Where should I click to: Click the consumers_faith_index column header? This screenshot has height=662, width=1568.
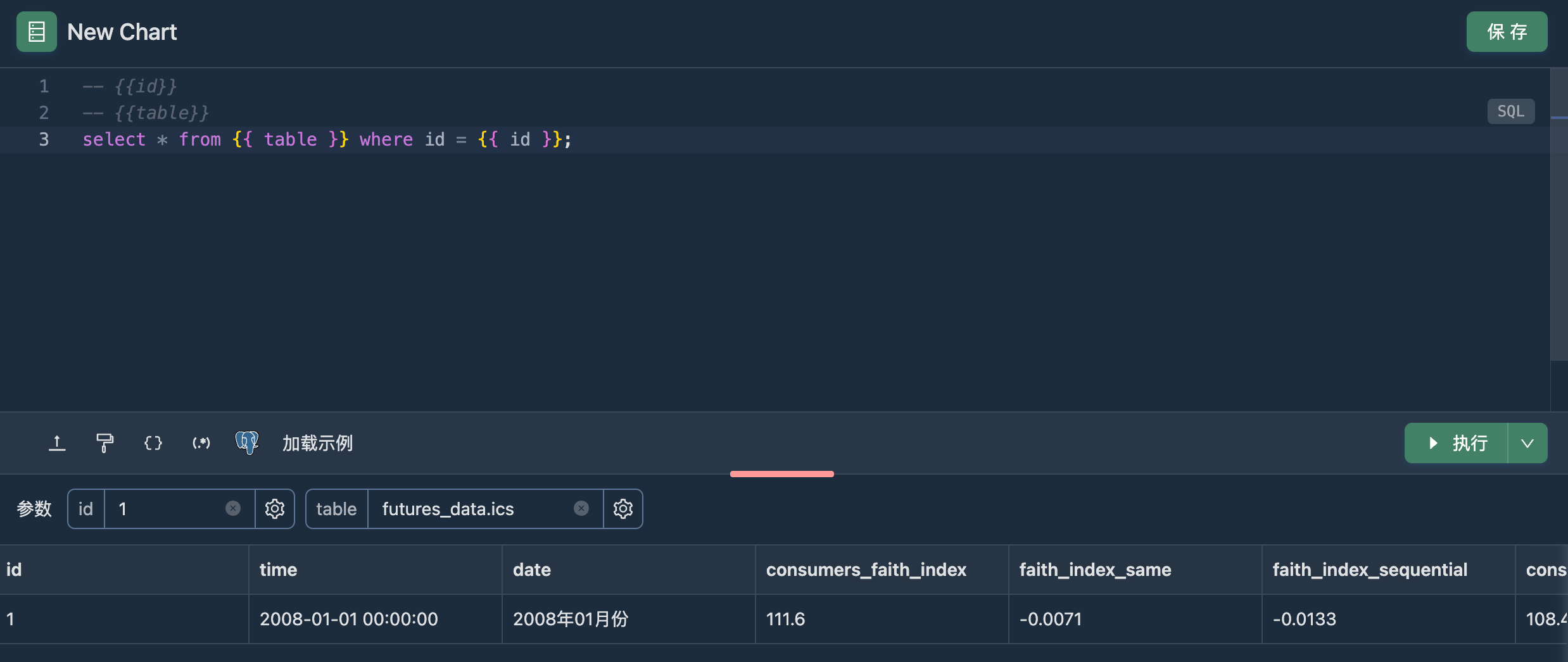coord(882,570)
